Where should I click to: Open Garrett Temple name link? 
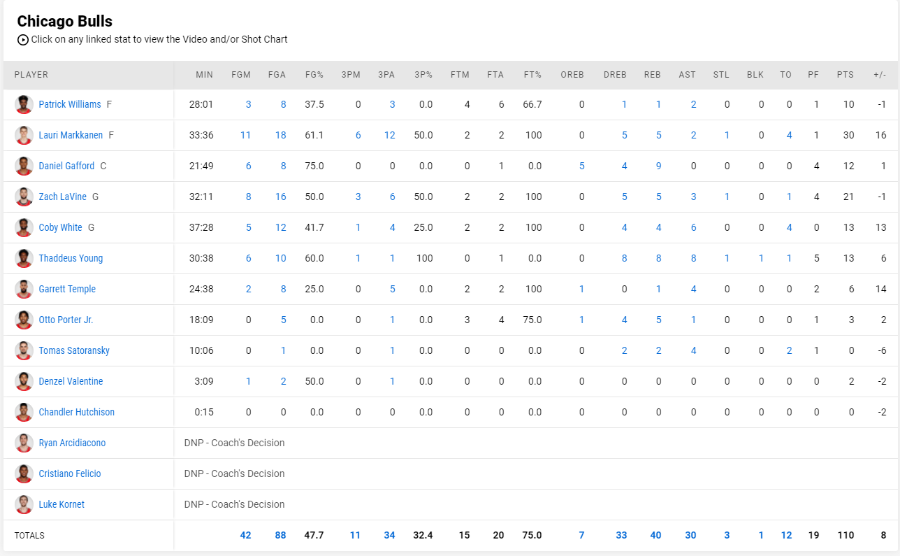(x=67, y=289)
